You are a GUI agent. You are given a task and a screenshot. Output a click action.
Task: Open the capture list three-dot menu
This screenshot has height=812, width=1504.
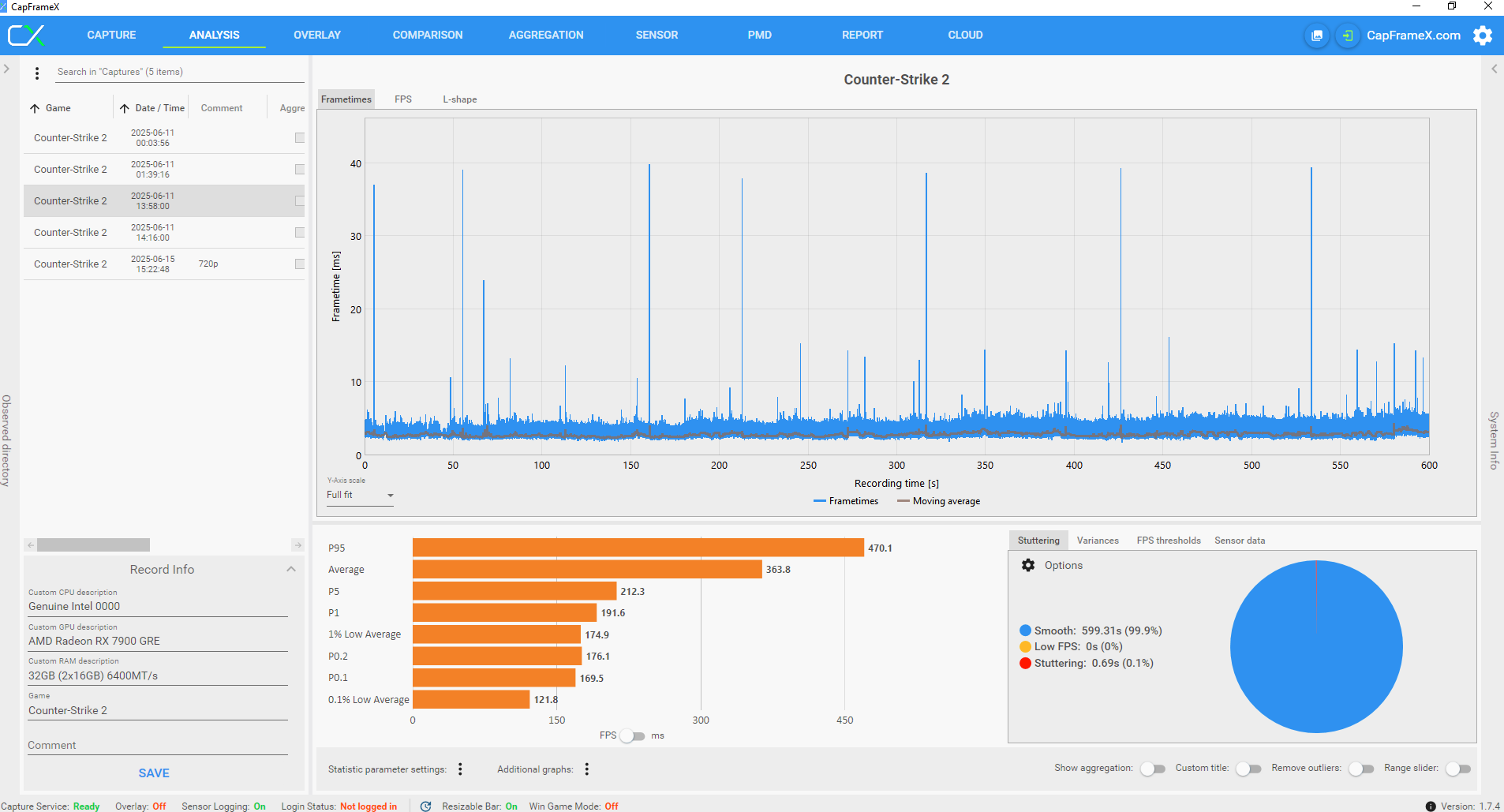pos(37,73)
